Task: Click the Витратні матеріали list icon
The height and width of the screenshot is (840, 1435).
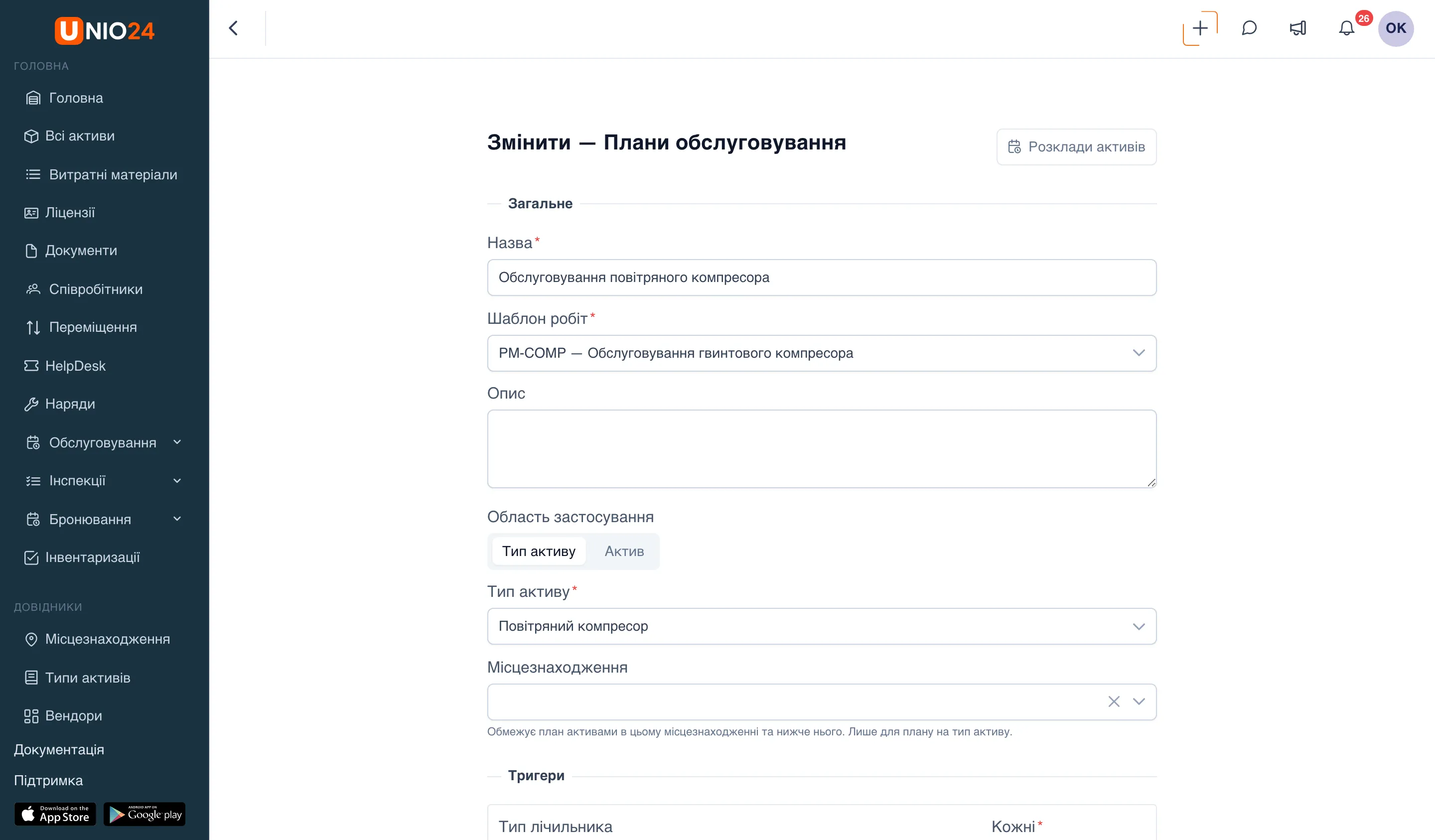Action: [33, 174]
